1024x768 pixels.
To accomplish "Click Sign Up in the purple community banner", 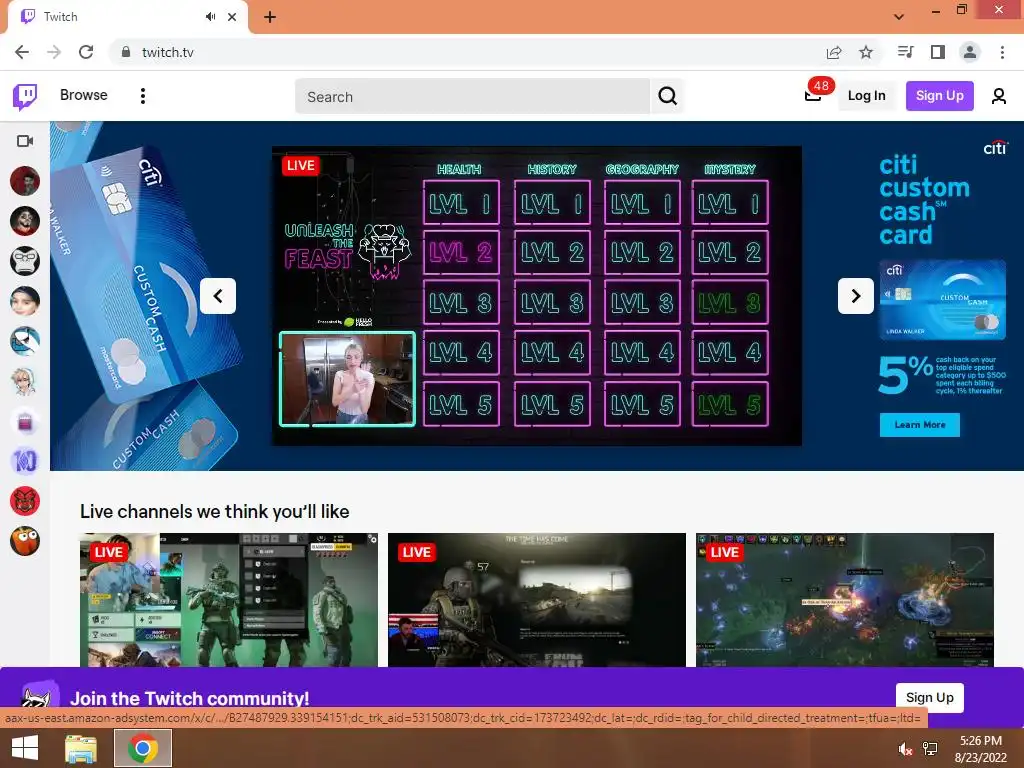I will pos(929,697).
